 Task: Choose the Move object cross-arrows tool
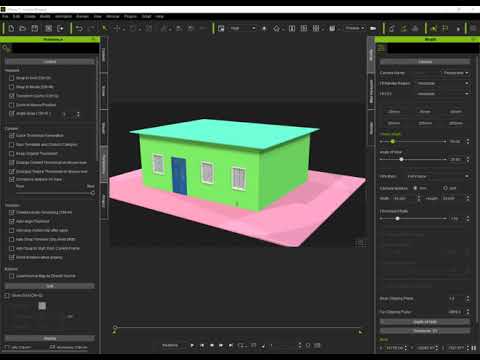tap(117, 29)
